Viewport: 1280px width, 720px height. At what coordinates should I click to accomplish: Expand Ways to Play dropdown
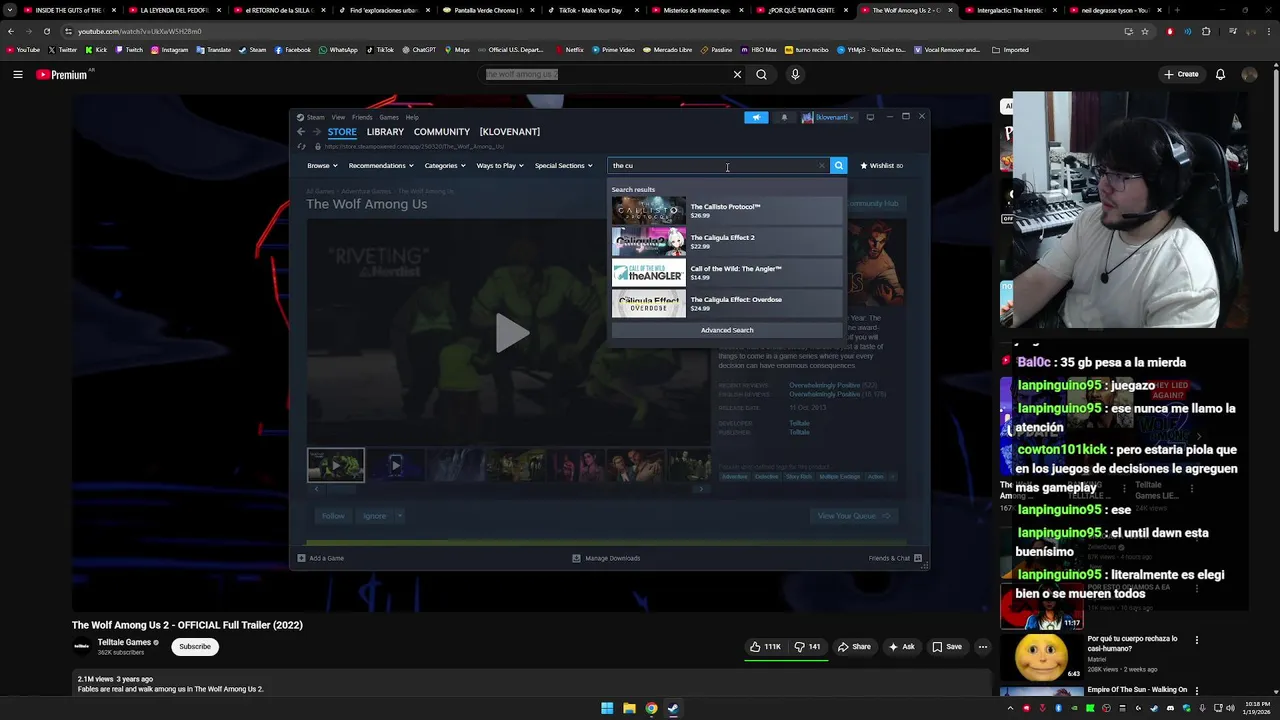pyautogui.click(x=501, y=166)
